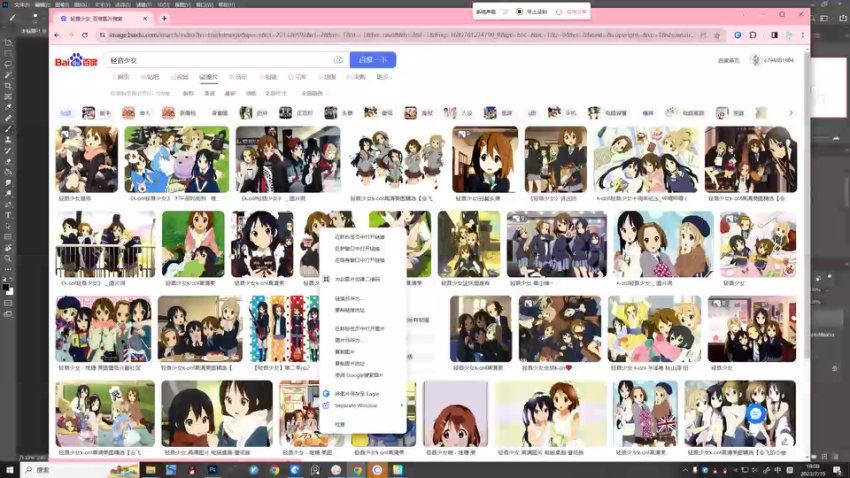
Task: Click the camera image-search icon
Action: (338, 60)
